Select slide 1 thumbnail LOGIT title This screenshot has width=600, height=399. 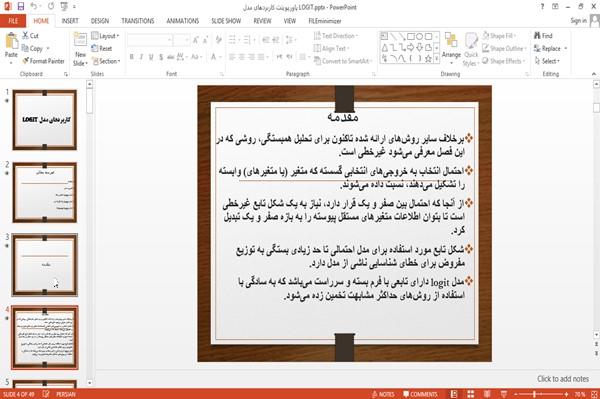click(45, 120)
